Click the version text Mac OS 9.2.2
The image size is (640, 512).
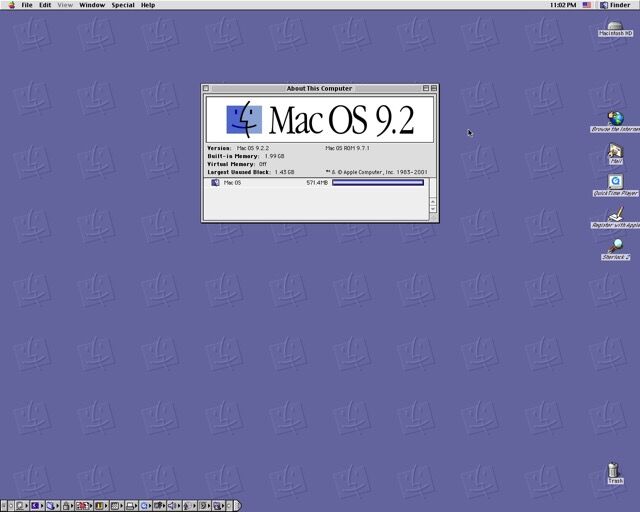pos(253,148)
